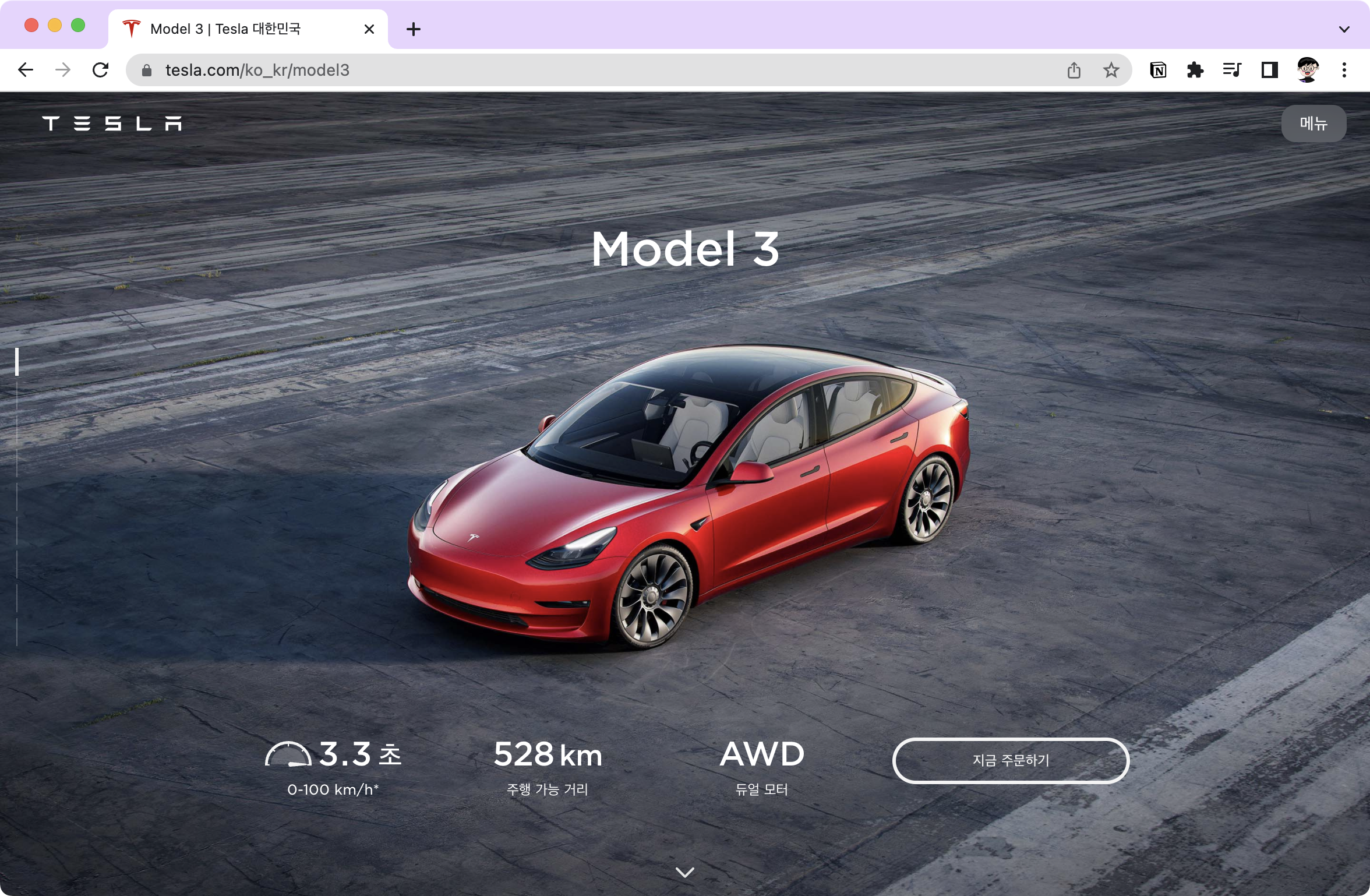Image resolution: width=1370 pixels, height=896 pixels.
Task: Expand the tab search chevron
Action: 1344,29
